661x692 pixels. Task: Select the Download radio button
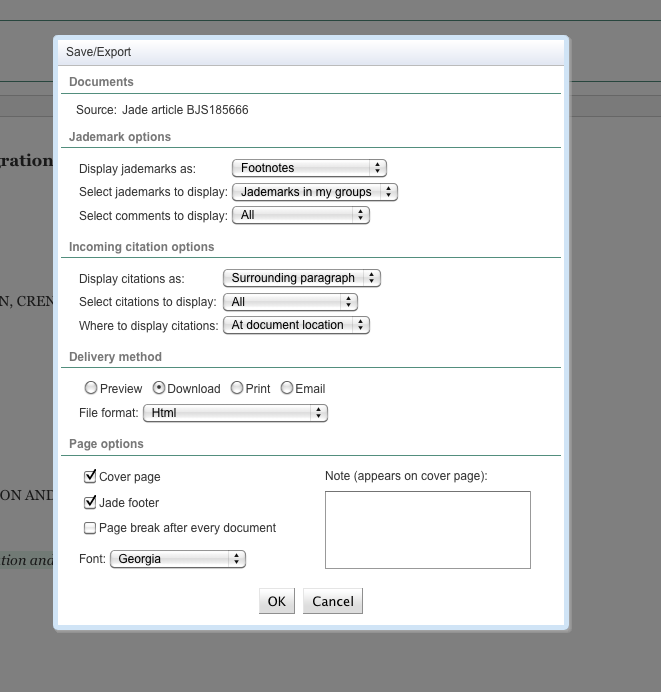159,388
